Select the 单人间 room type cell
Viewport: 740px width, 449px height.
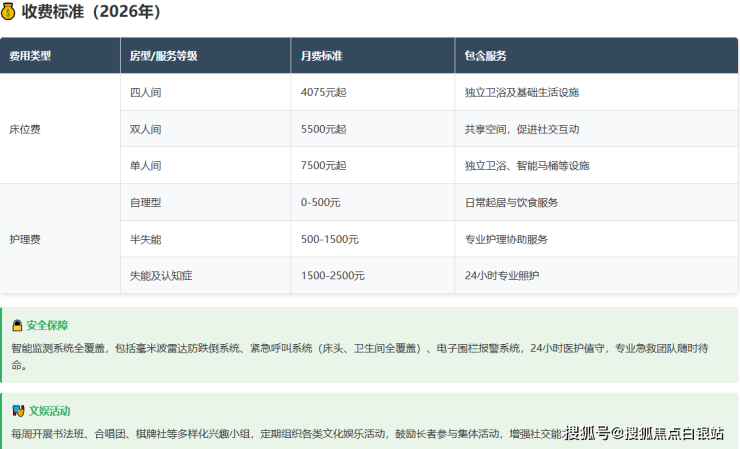click(145, 165)
